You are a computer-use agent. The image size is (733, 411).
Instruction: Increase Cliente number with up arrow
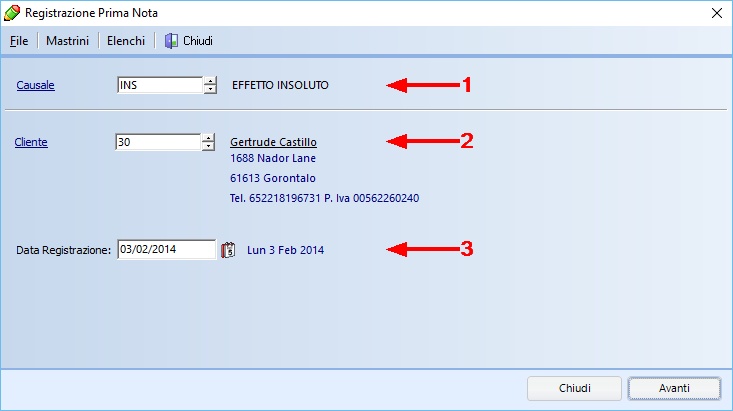(x=209, y=138)
